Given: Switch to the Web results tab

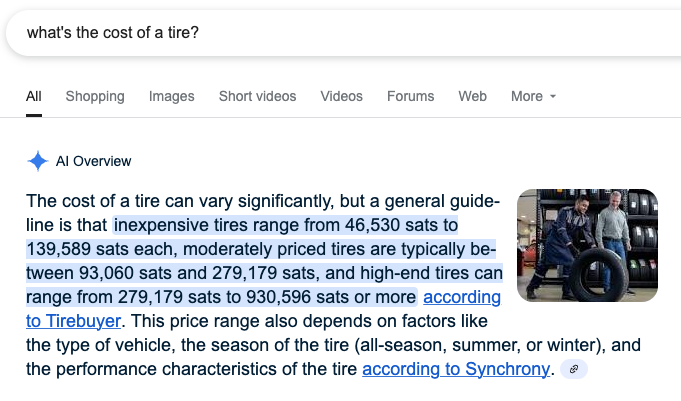Looking at the screenshot, I should pyautogui.click(x=473, y=96).
